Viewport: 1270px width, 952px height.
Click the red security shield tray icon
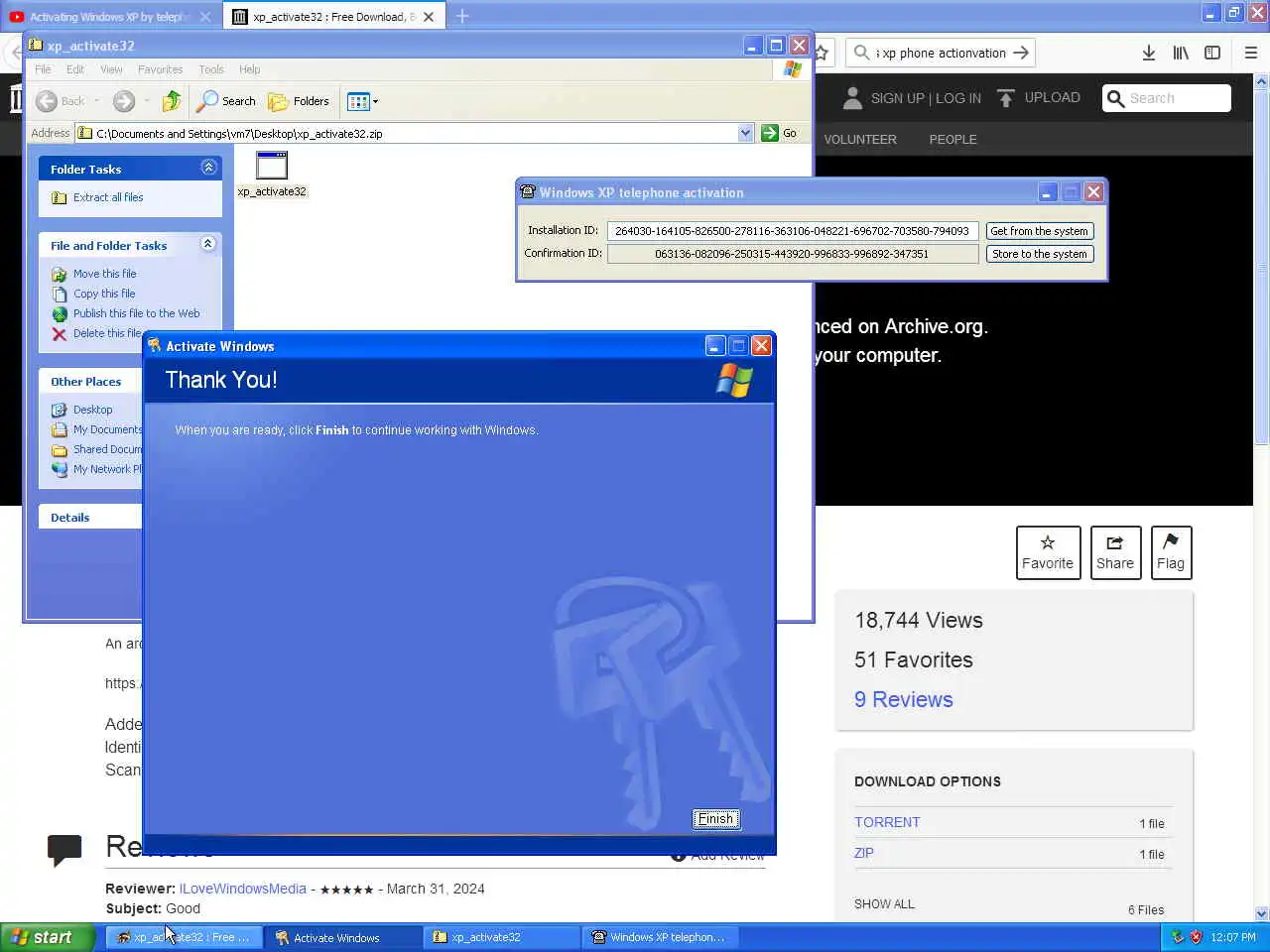(x=1196, y=937)
